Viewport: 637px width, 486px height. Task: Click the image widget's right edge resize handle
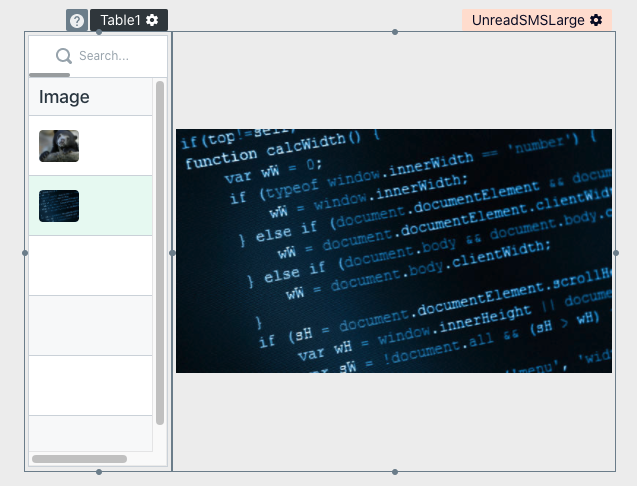(616, 253)
